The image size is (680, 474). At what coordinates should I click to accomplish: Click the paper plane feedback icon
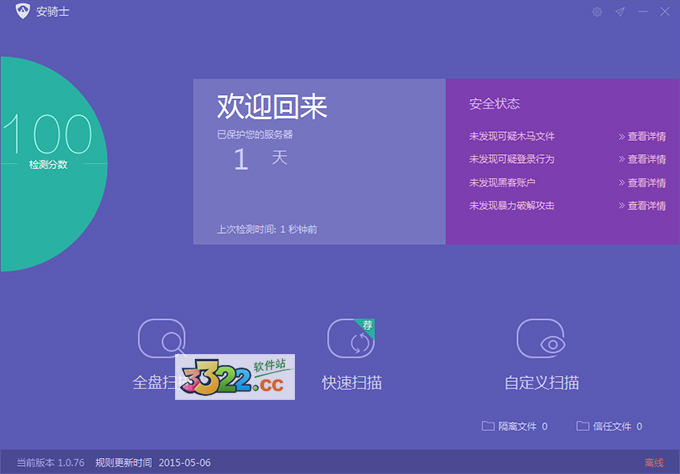click(620, 12)
